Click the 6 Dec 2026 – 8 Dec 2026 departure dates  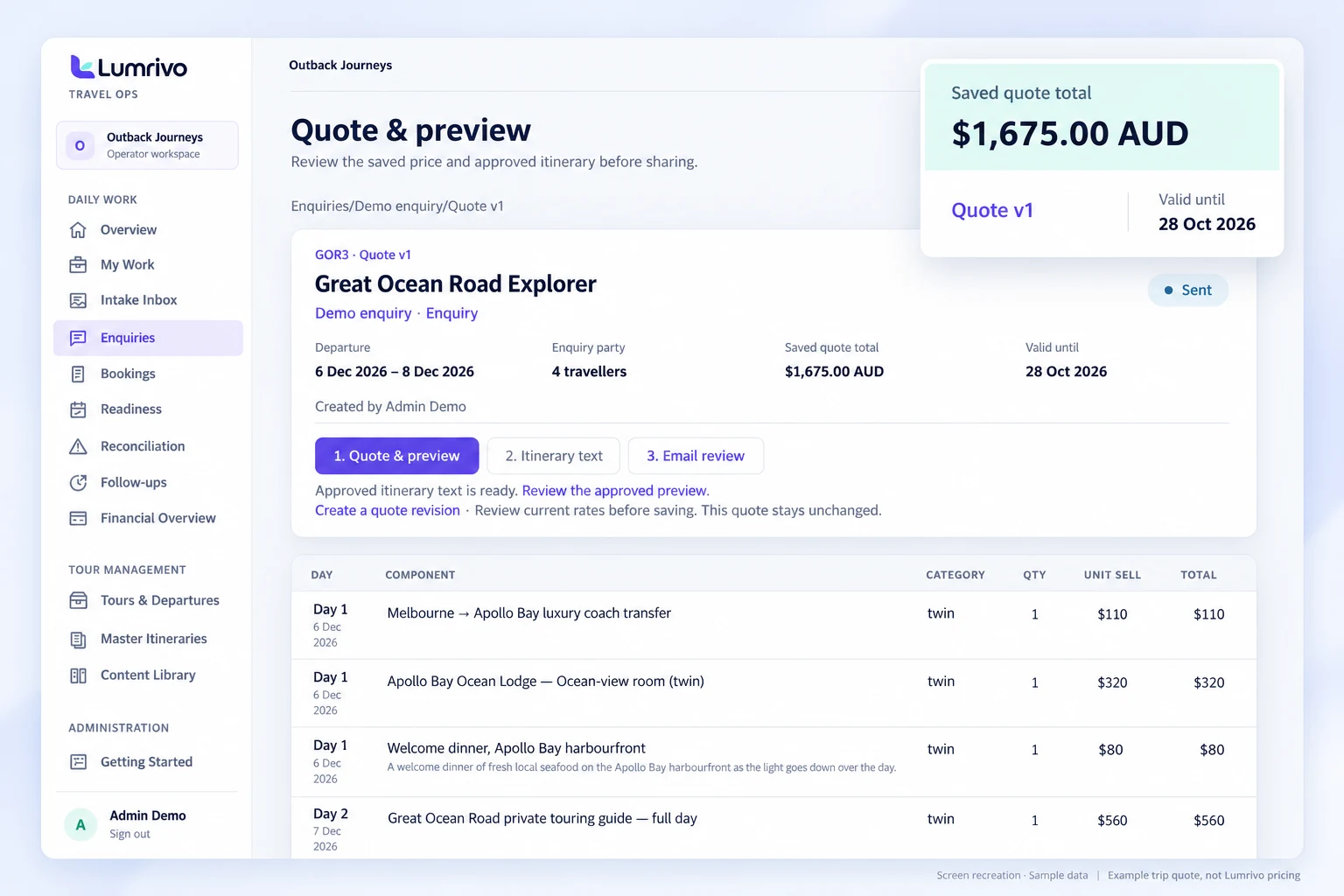click(x=395, y=372)
